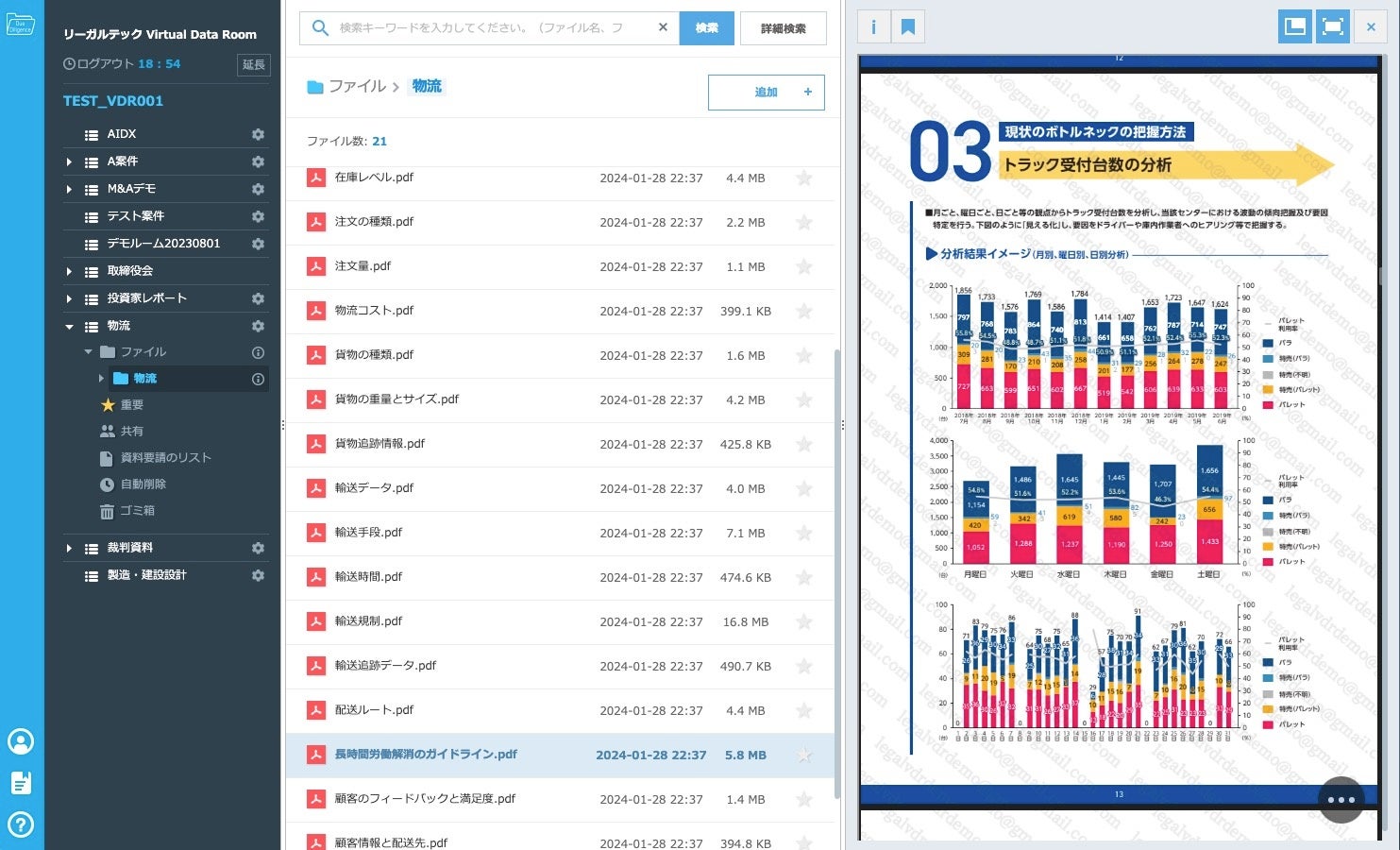Click the file list vertical scrollbar

click(835, 574)
